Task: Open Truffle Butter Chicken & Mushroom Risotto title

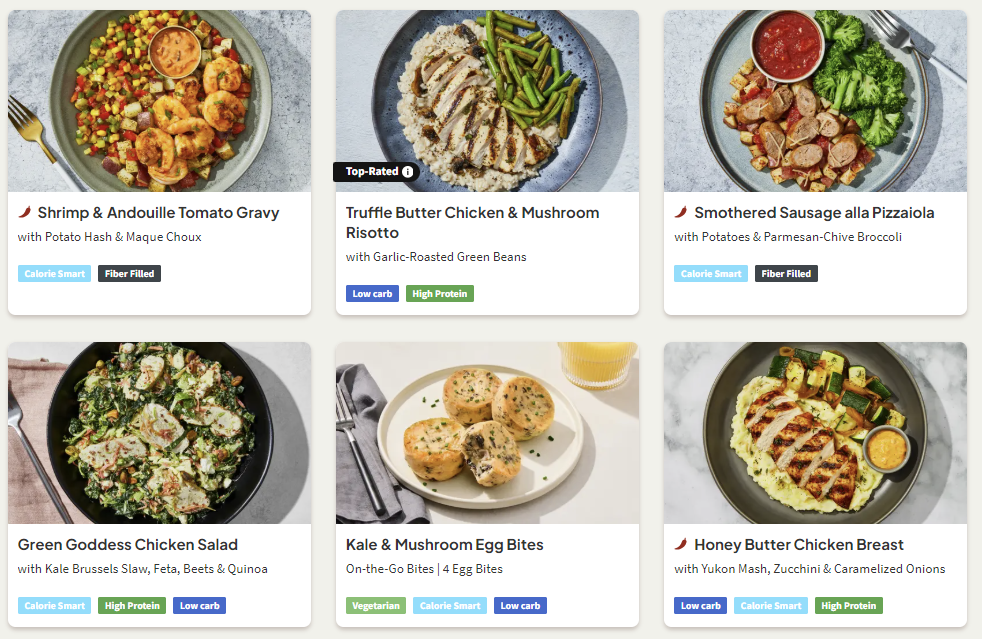Action: (472, 222)
